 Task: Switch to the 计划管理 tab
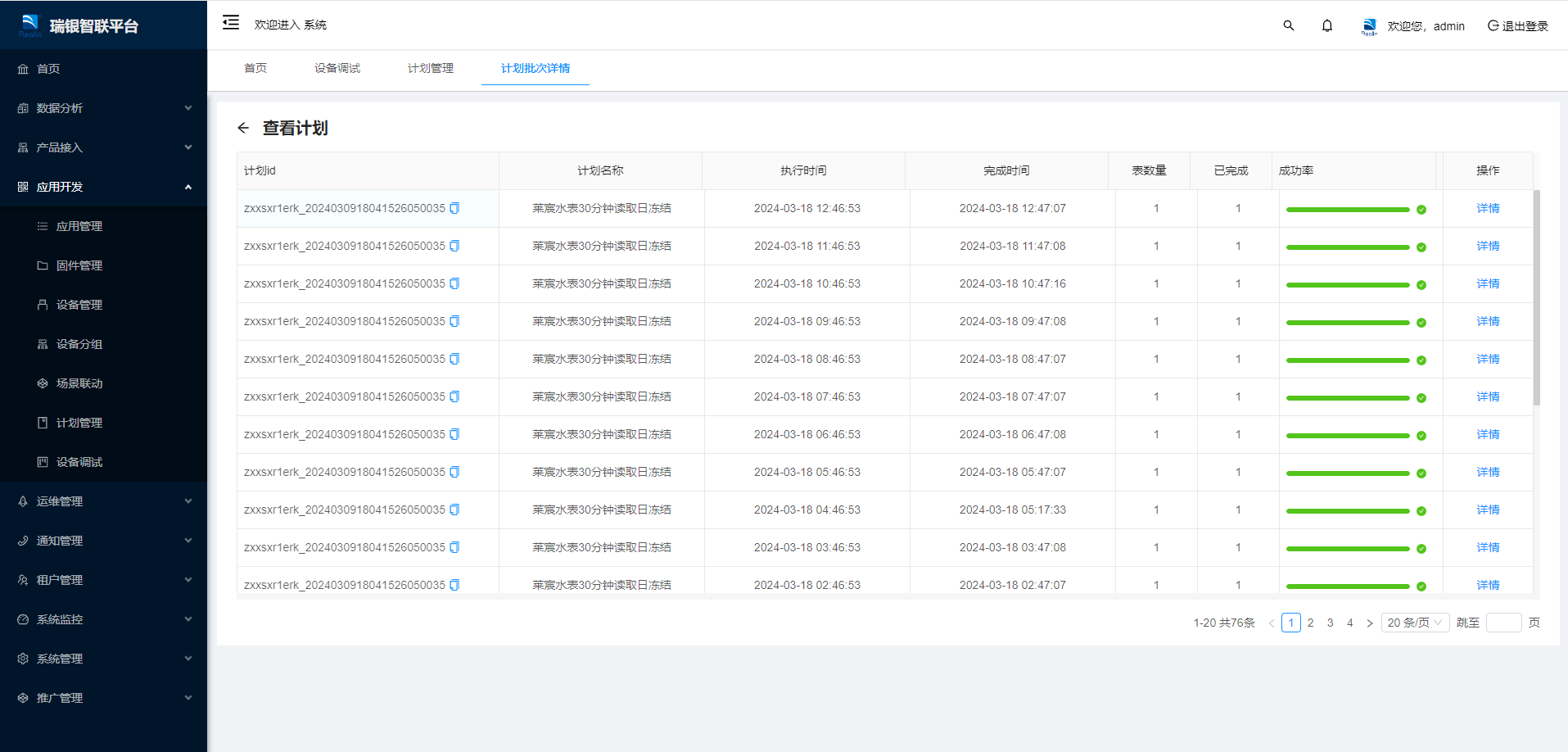click(431, 68)
